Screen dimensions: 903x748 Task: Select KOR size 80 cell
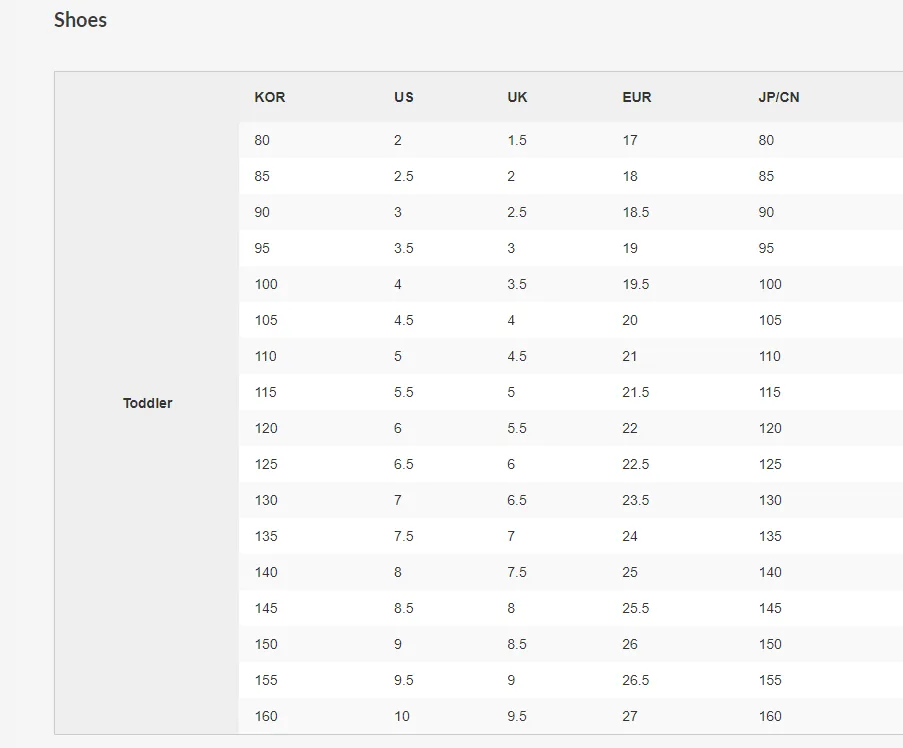262,141
